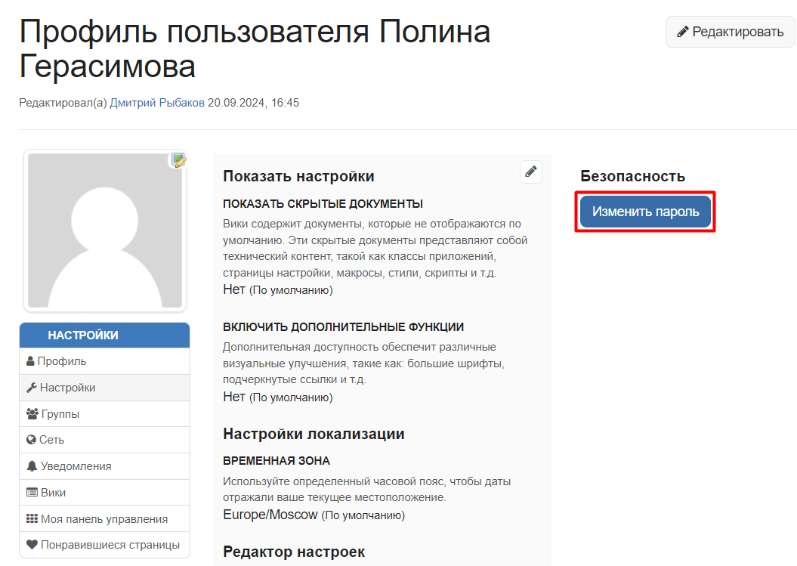The image size is (797, 566).
Task: Click the heart icon by Понравившиеся страницы
Action: 32,545
